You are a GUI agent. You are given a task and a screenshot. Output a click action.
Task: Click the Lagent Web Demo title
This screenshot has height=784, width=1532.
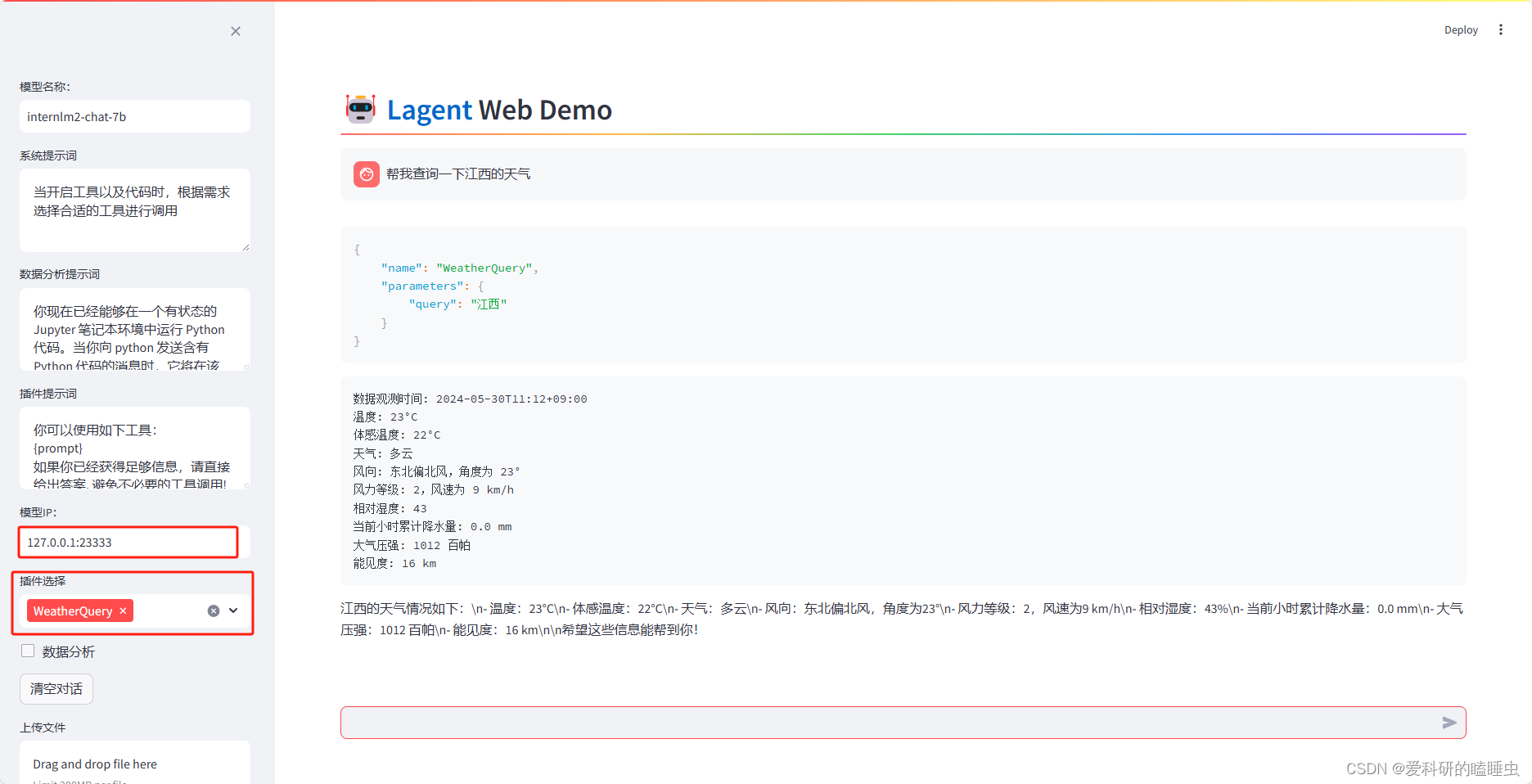[499, 110]
